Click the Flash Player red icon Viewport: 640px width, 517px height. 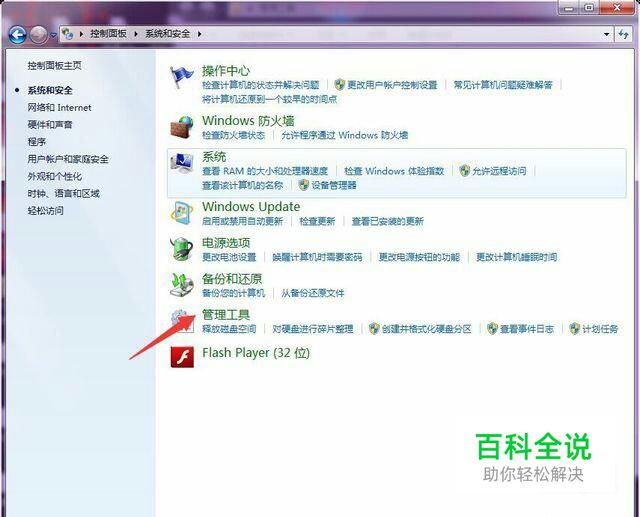pos(182,356)
